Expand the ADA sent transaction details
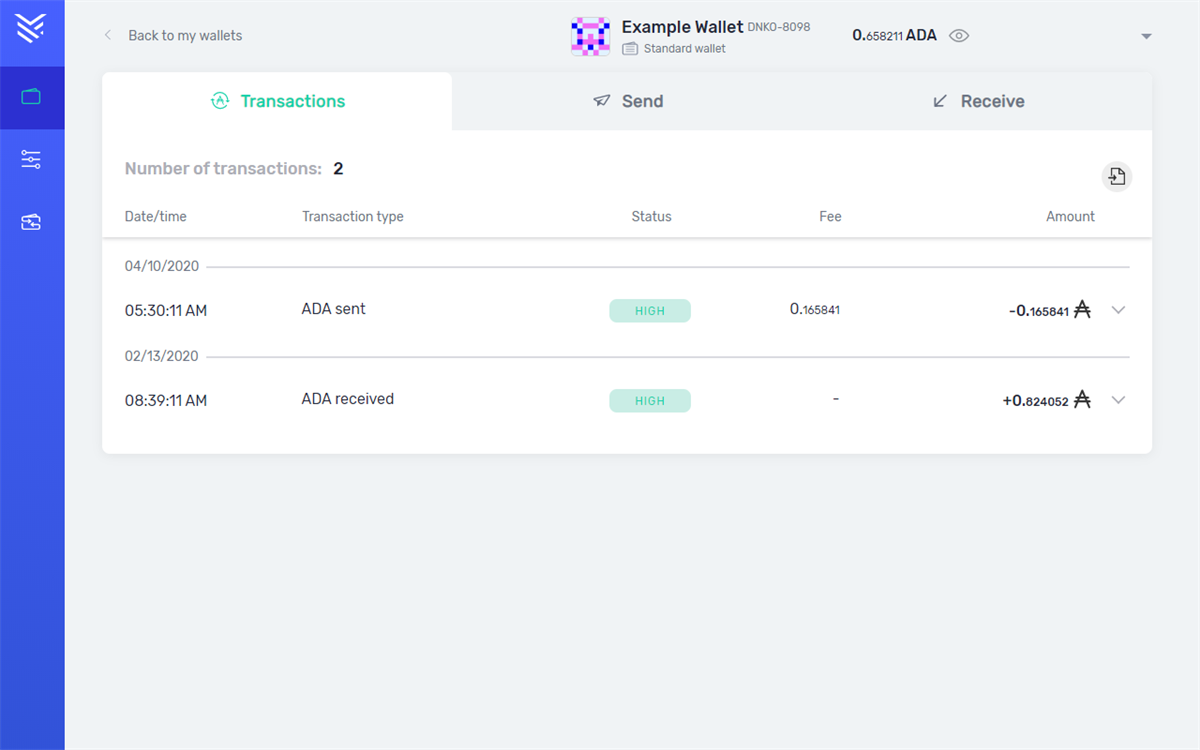Viewport: 1200px width, 750px height. pyautogui.click(x=1118, y=310)
